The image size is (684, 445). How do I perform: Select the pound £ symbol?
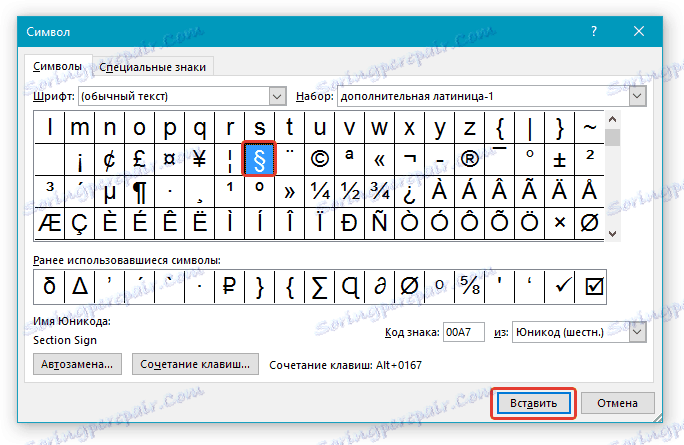point(139,160)
